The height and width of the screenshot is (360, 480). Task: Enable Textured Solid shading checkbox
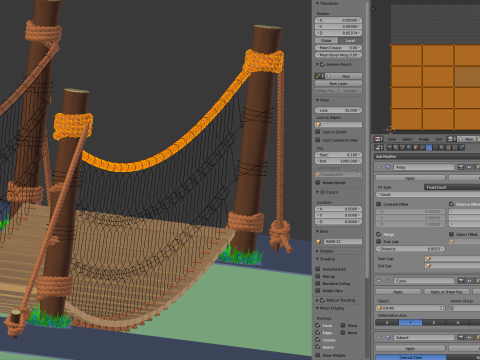(318, 269)
